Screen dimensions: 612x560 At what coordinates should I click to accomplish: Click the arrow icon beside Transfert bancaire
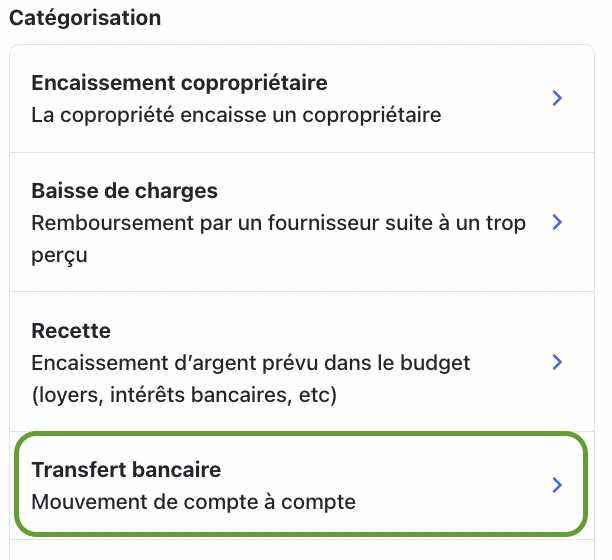click(x=557, y=485)
